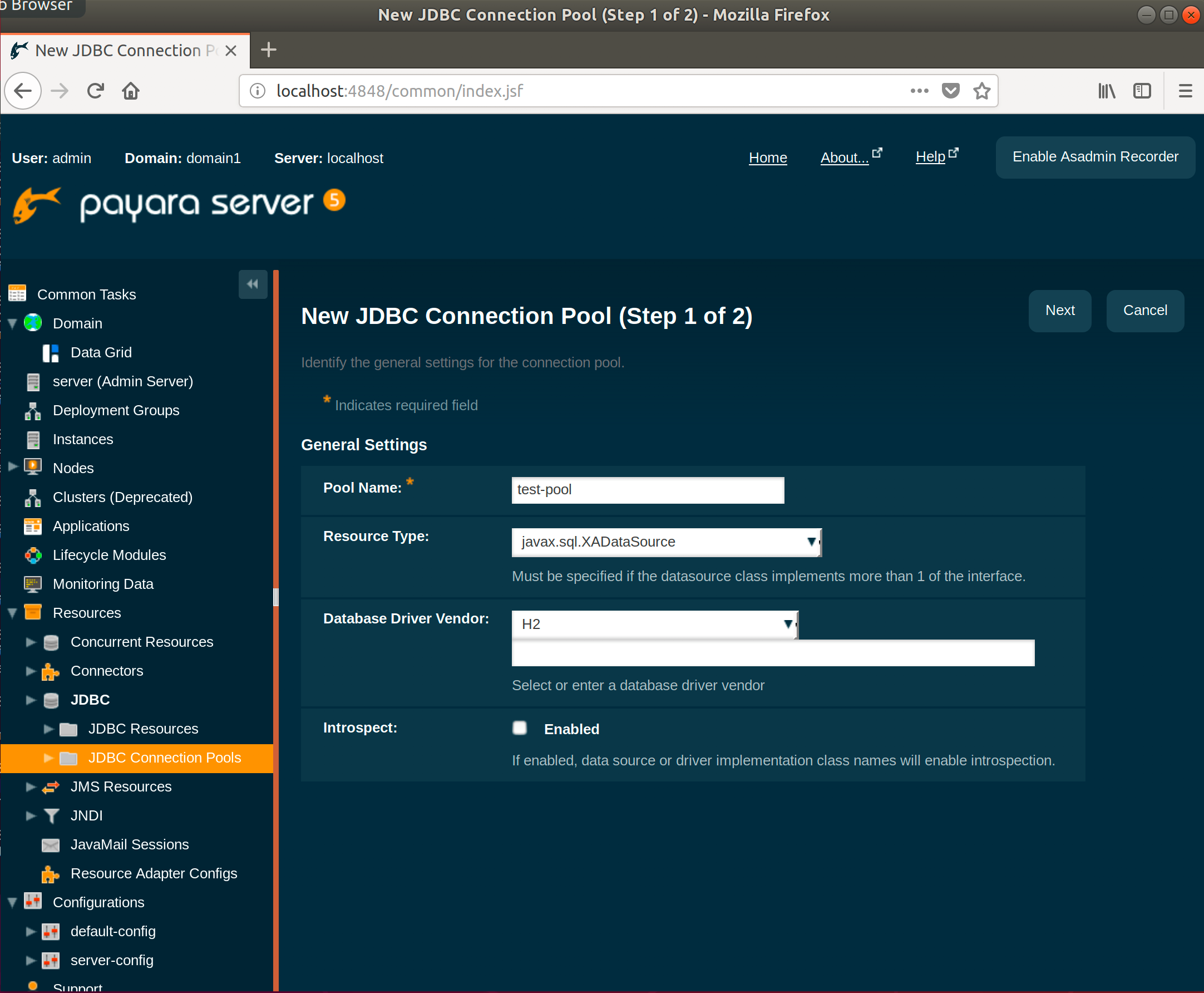Viewport: 1204px width, 993px height.
Task: Click the Deployment Groups icon
Action: (x=33, y=411)
